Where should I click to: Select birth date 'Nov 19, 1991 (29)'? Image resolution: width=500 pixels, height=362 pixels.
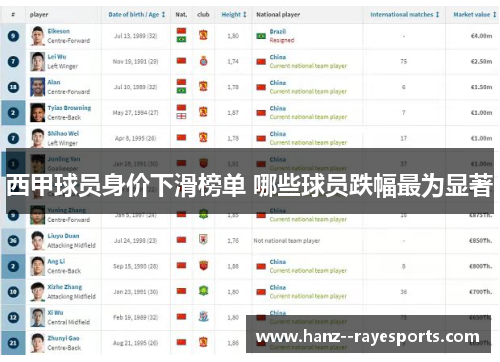click(x=135, y=61)
